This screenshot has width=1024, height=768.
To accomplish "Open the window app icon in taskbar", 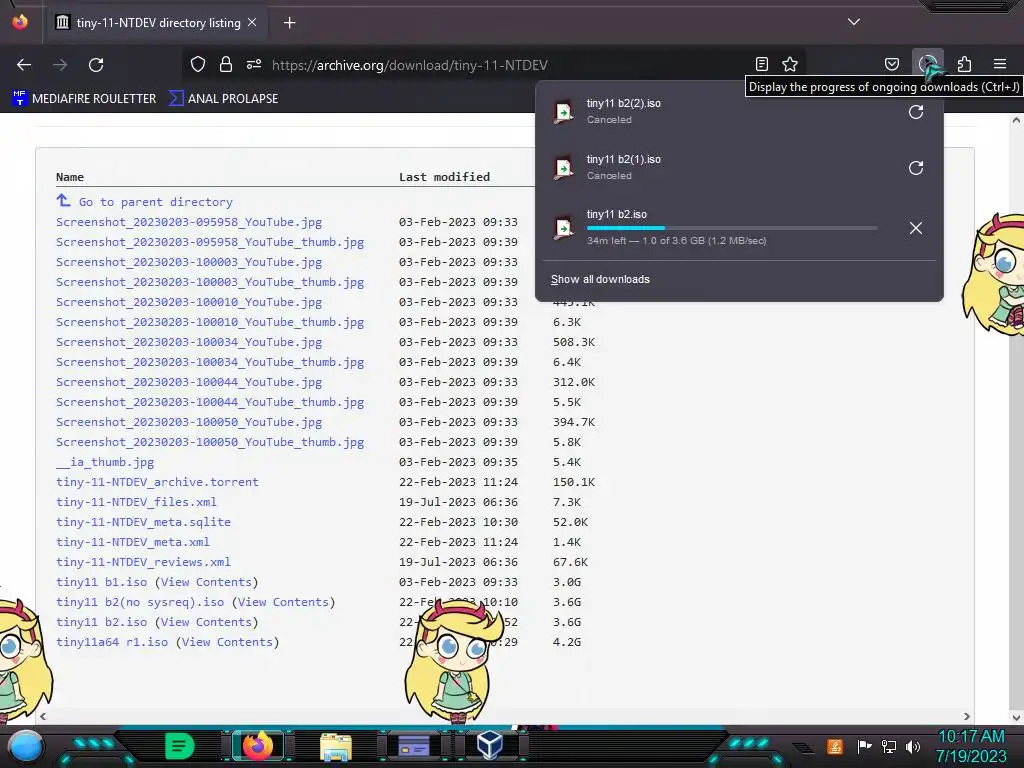I will click(x=413, y=745).
